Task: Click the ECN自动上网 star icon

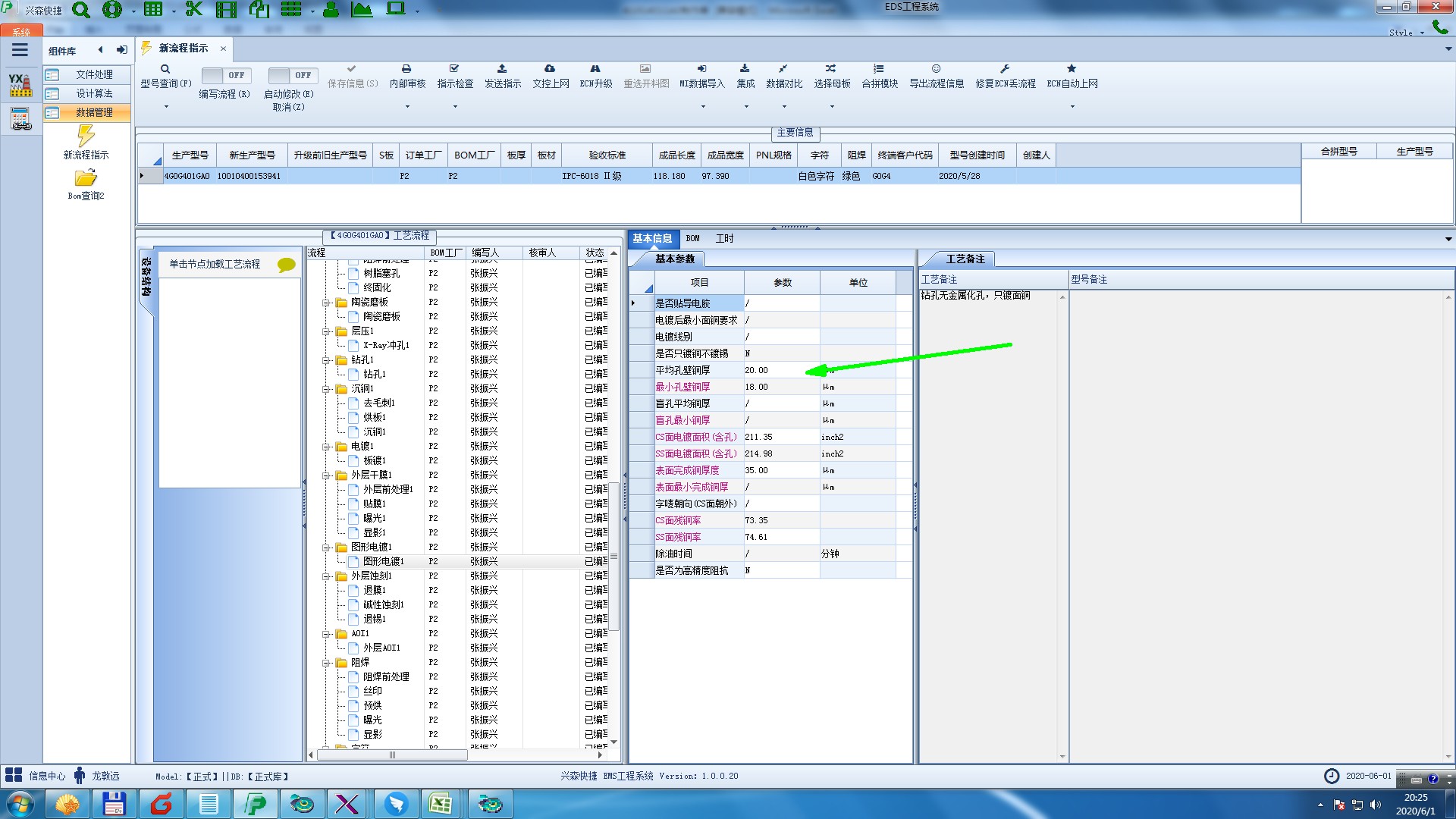Action: pyautogui.click(x=1072, y=69)
